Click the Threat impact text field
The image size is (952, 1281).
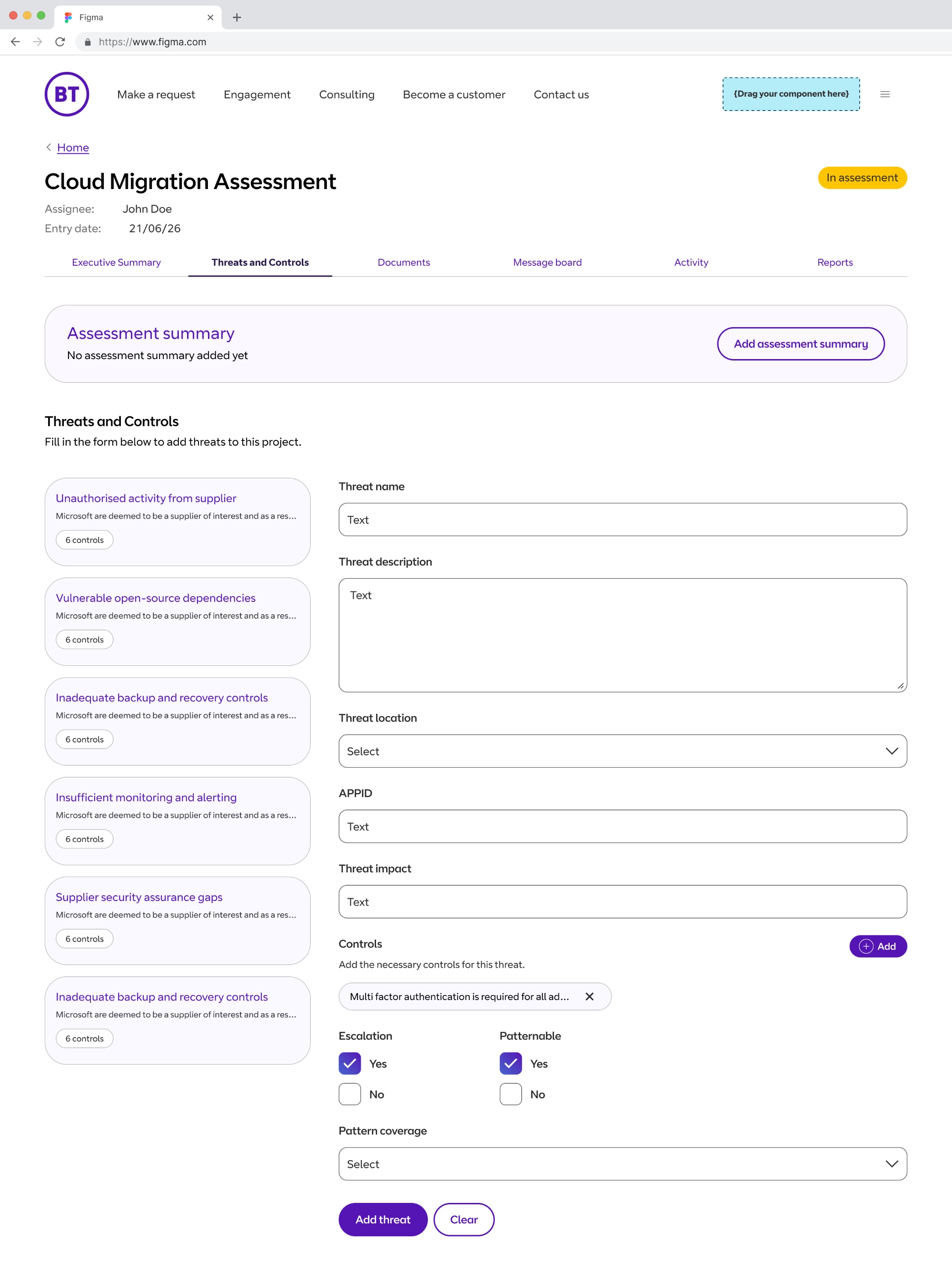pos(623,901)
